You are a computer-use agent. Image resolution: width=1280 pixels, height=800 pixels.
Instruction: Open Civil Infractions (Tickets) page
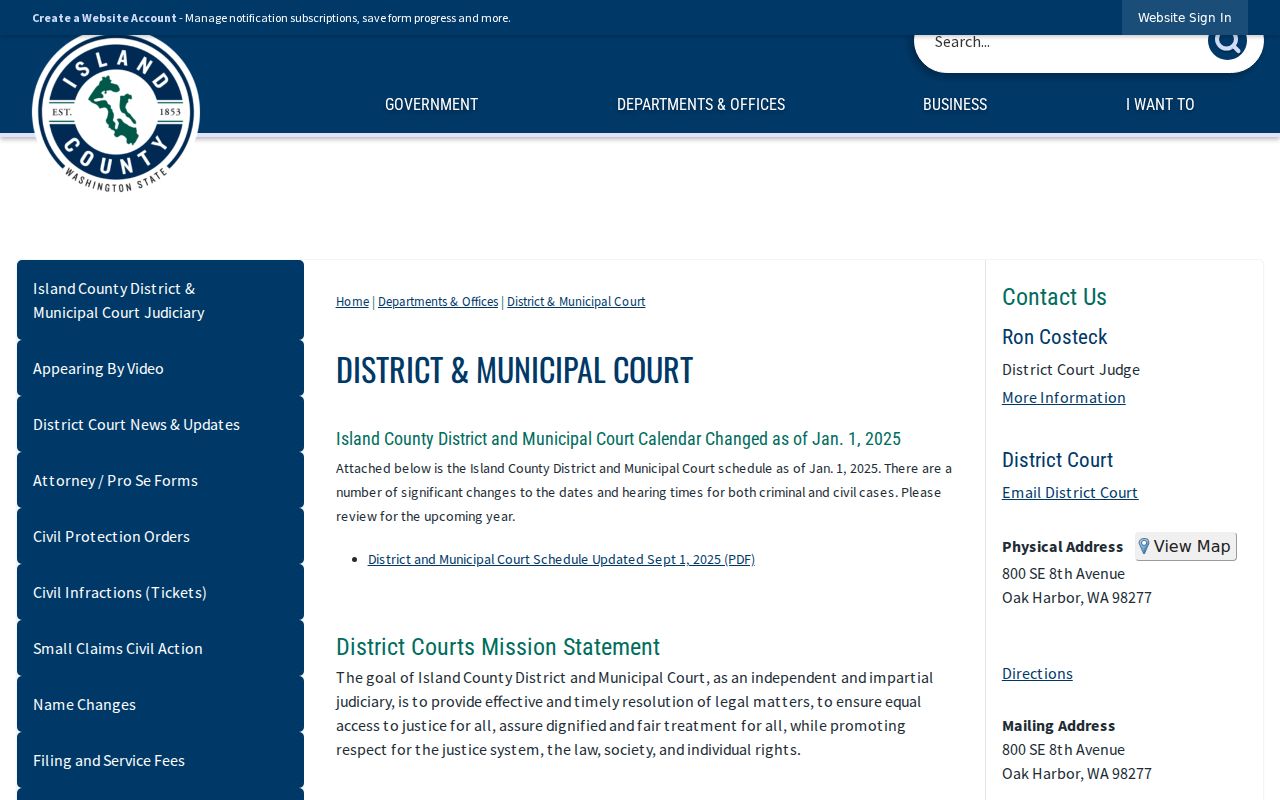point(160,592)
